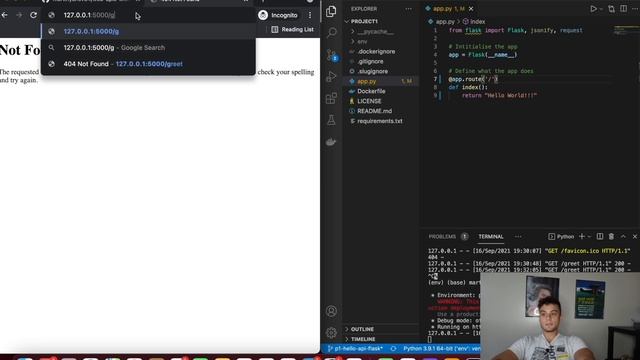640x360 pixels.
Task: Create a new terminal with plus icon
Action: pos(582,236)
